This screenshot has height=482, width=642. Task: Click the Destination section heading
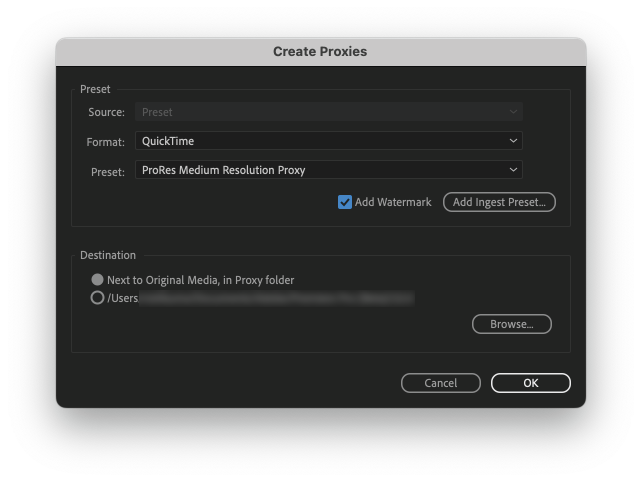point(108,255)
